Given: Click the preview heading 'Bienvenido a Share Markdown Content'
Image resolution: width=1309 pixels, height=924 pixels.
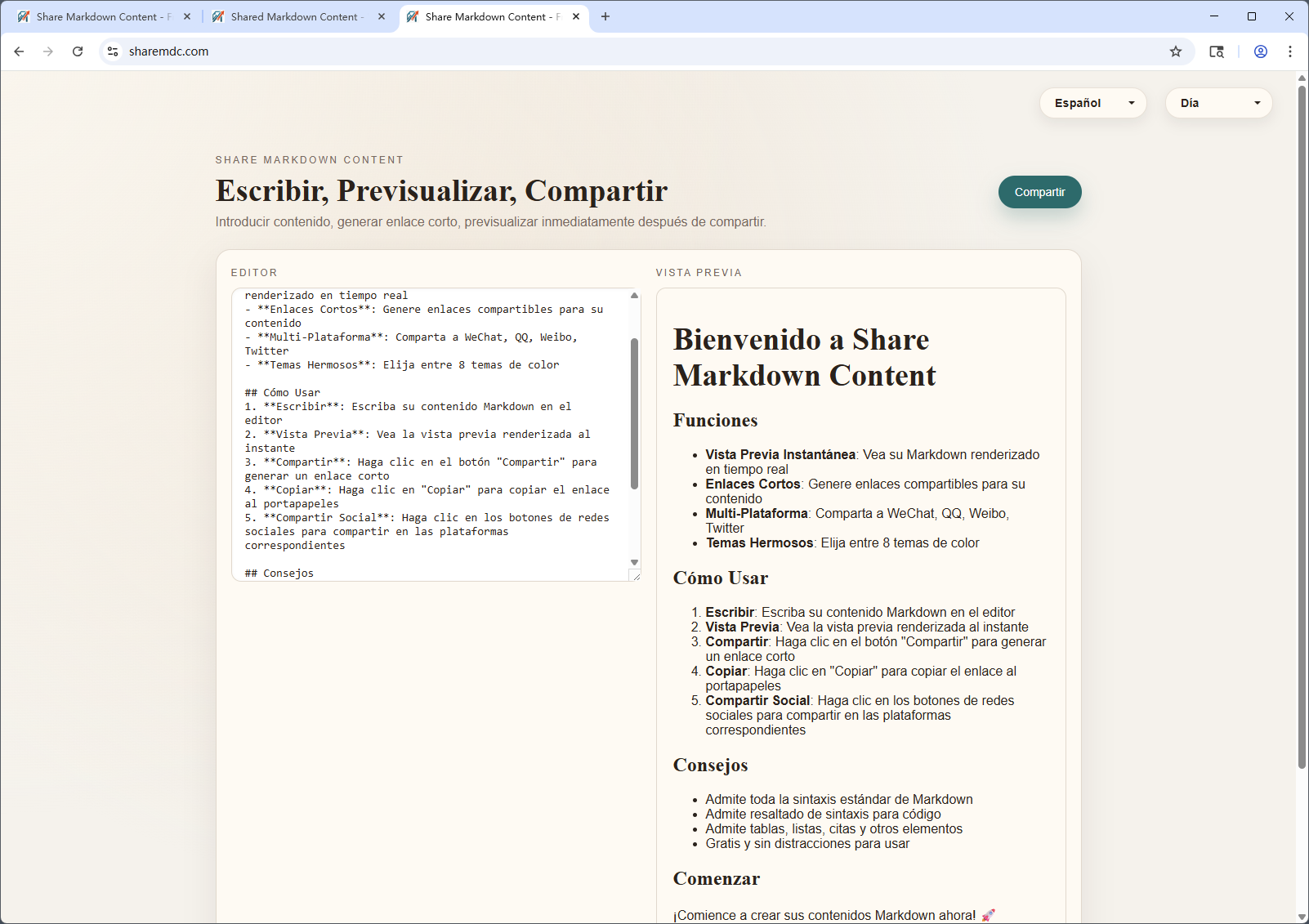Looking at the screenshot, I should tap(805, 357).
